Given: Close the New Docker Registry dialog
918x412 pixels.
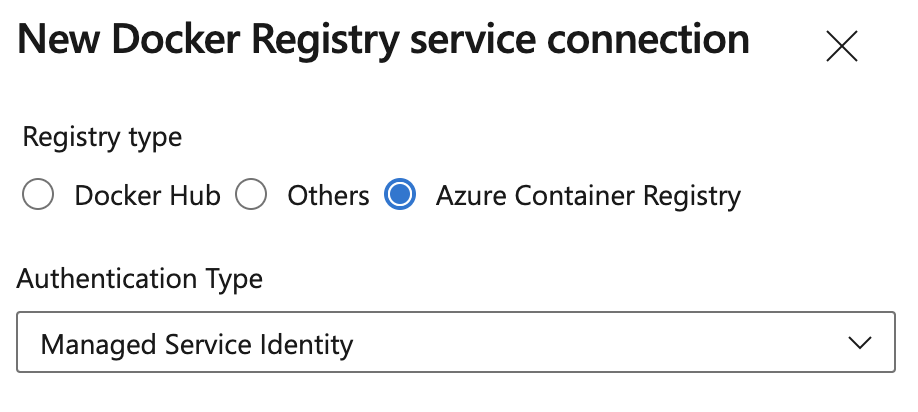Looking at the screenshot, I should (x=841, y=47).
